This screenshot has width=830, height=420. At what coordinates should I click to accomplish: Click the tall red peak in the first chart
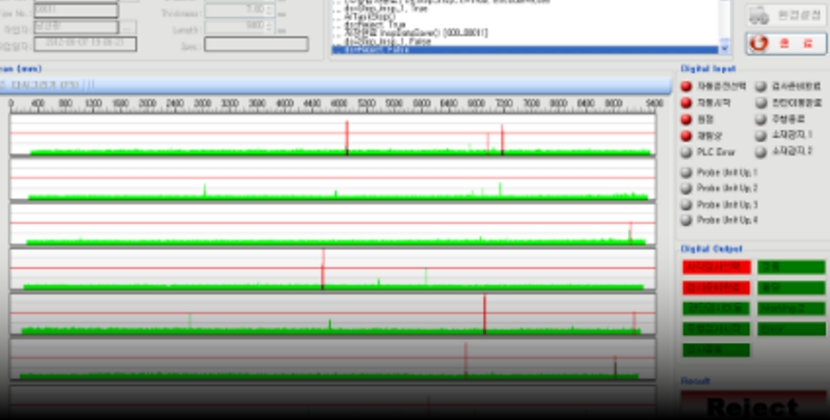point(347,135)
